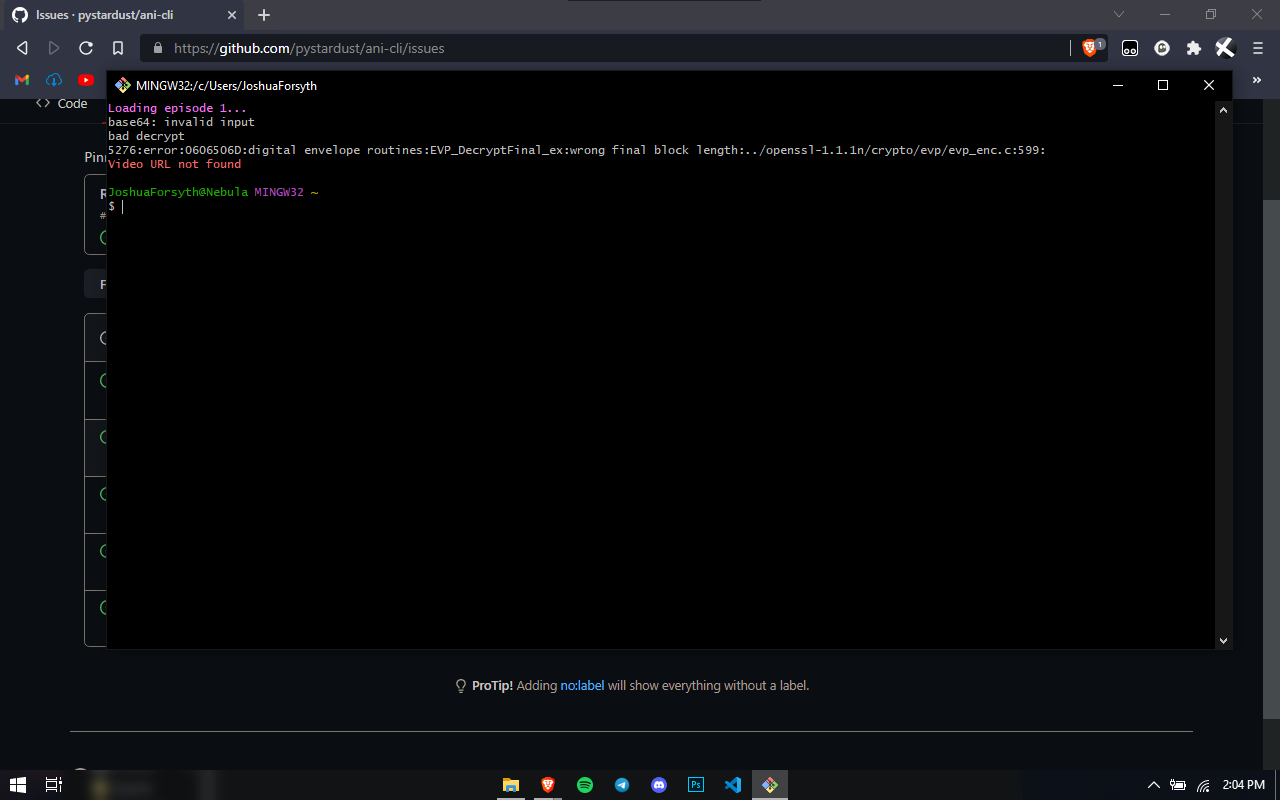Launch File Explorer from taskbar
This screenshot has width=1280, height=800.
pyautogui.click(x=511, y=785)
